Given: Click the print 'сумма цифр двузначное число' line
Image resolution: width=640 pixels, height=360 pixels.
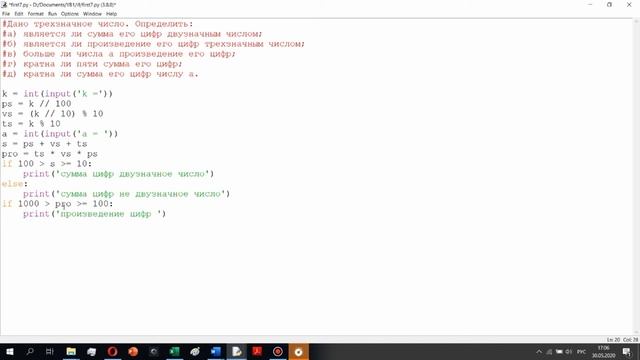Looking at the screenshot, I should click(x=118, y=174).
